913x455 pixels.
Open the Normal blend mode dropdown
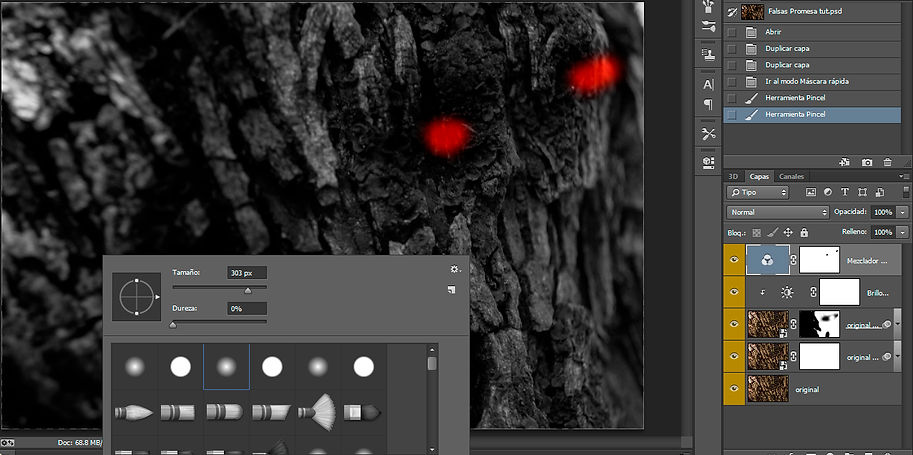point(778,213)
